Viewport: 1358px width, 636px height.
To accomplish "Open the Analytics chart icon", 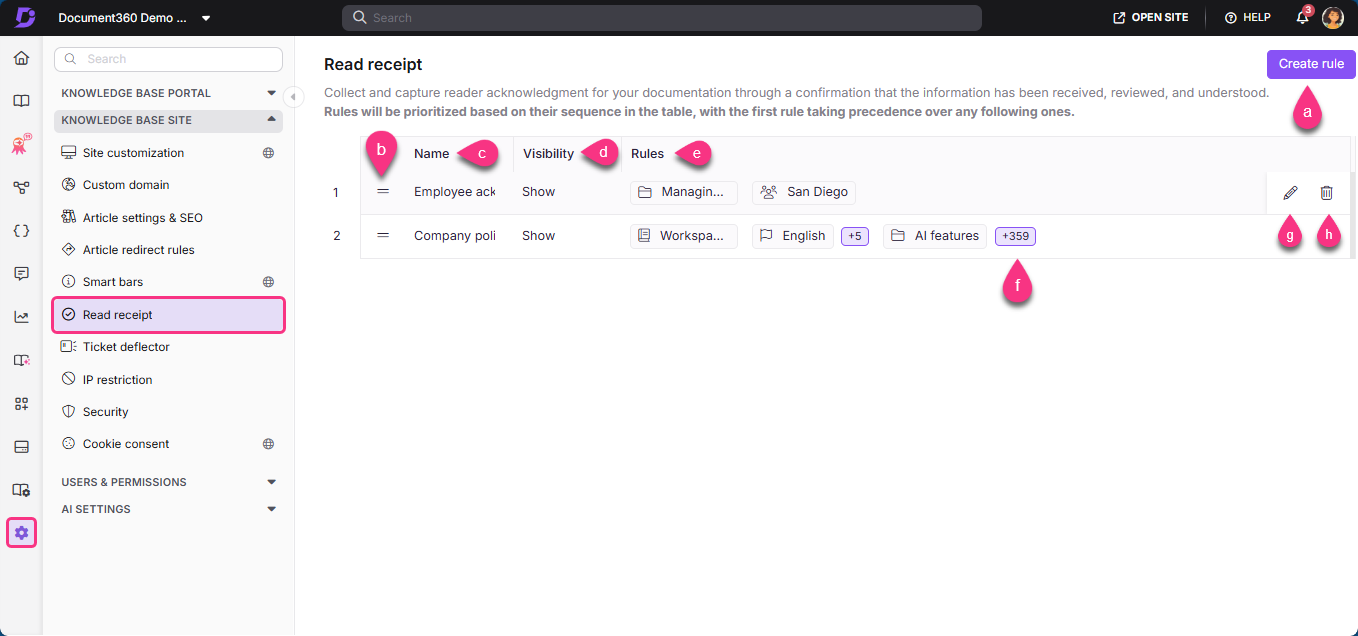I will 21,316.
